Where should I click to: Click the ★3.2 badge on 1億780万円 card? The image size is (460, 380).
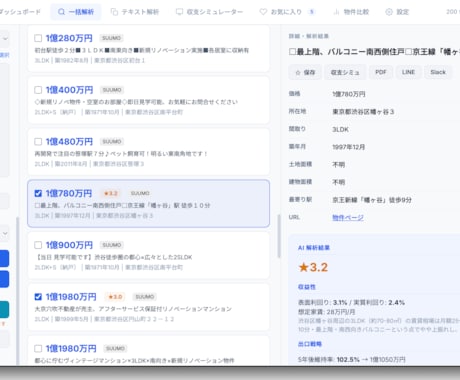point(111,193)
